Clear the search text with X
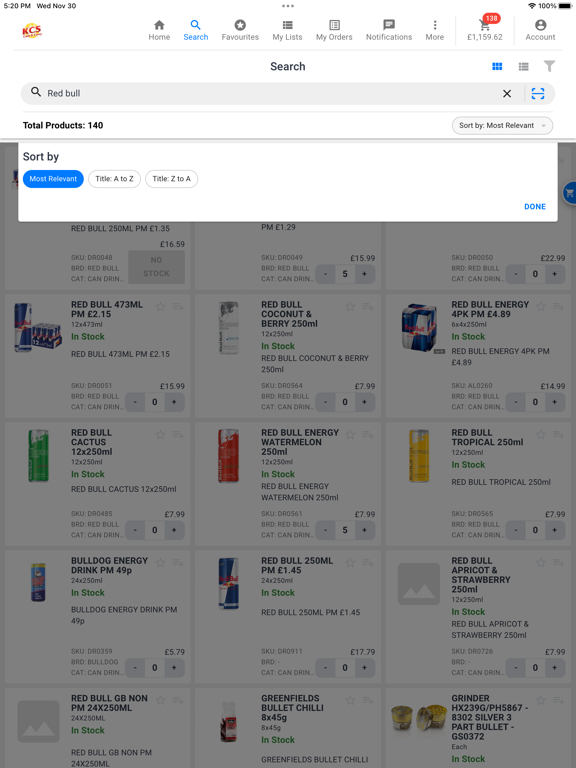 point(507,94)
